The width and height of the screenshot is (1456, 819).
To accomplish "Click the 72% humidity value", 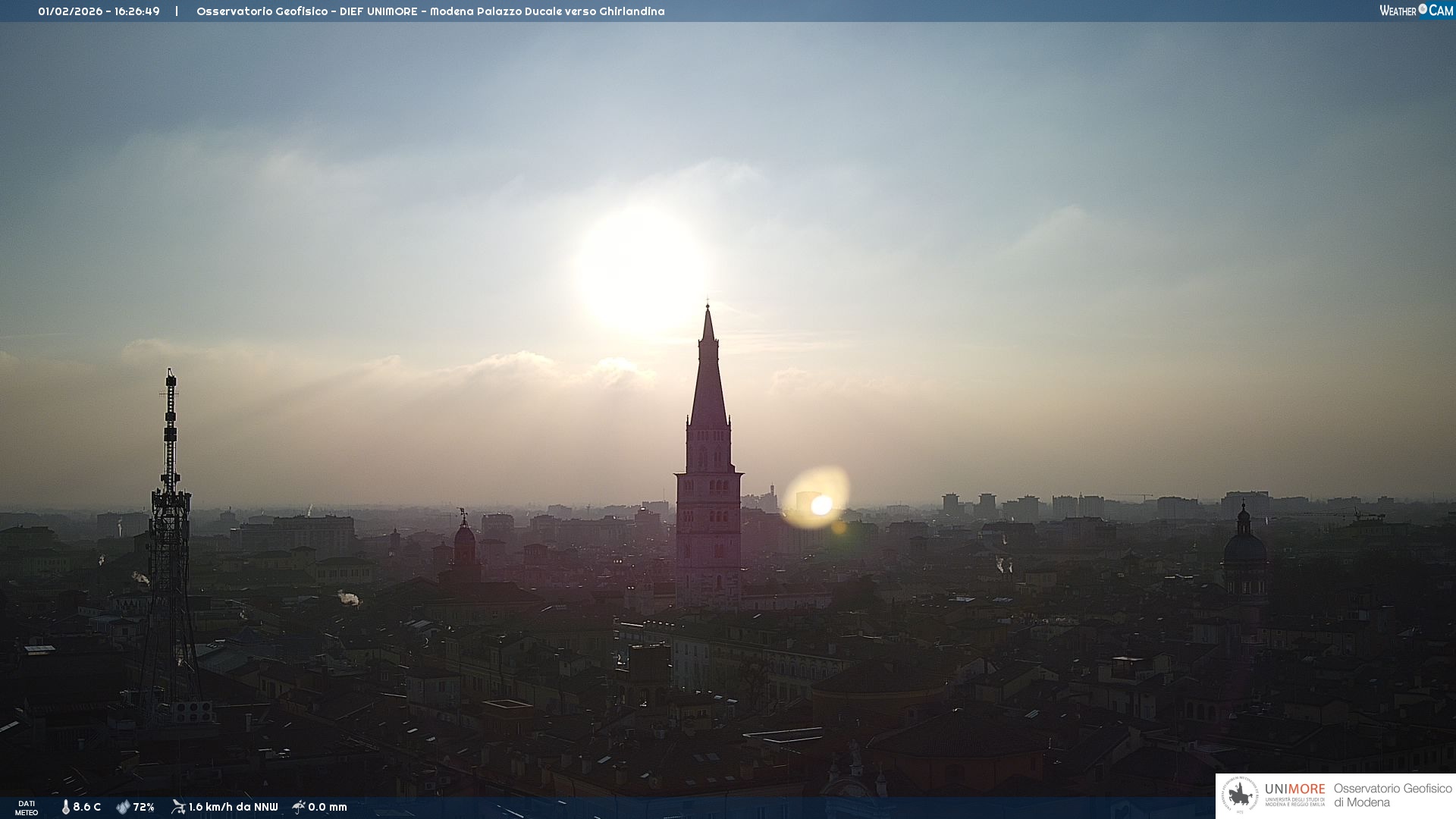I will [144, 807].
